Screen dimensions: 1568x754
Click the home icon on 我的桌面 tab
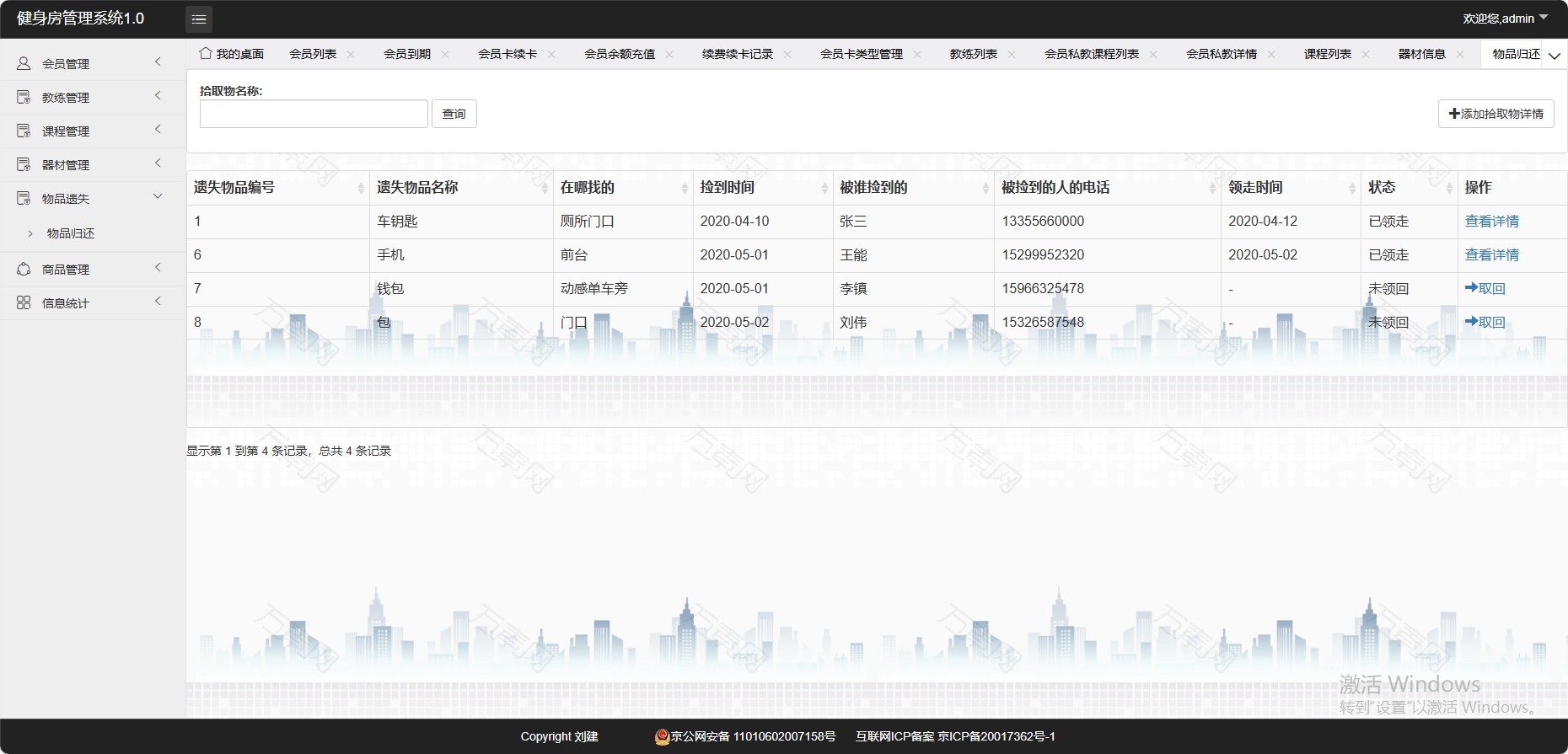[x=206, y=53]
